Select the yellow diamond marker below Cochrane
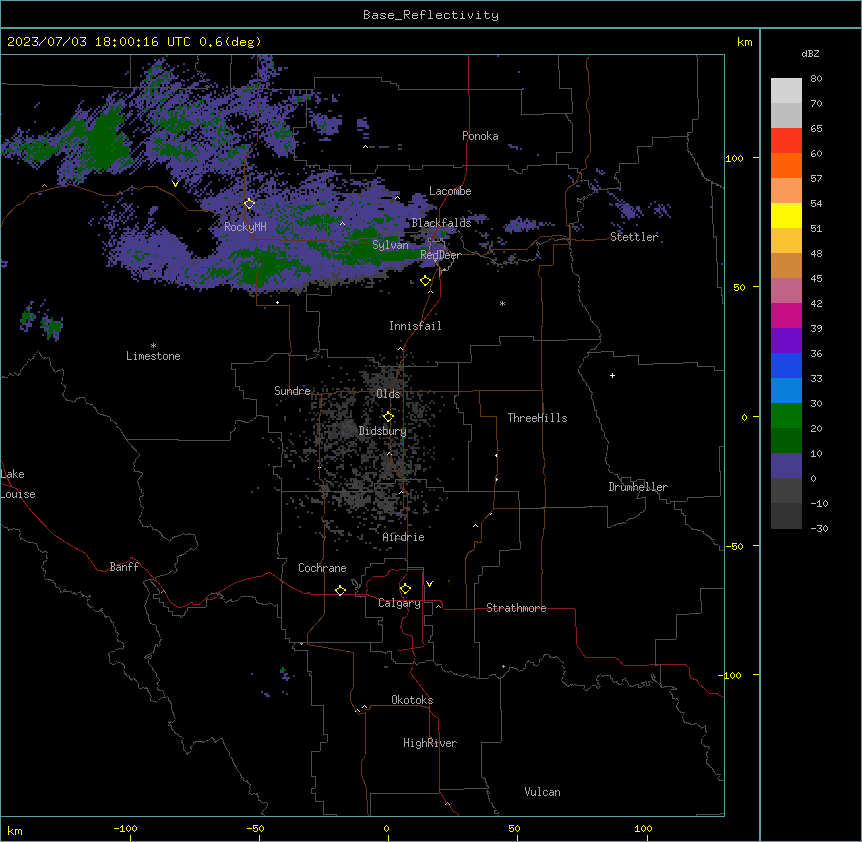Viewport: 862px width, 842px height. [x=340, y=590]
